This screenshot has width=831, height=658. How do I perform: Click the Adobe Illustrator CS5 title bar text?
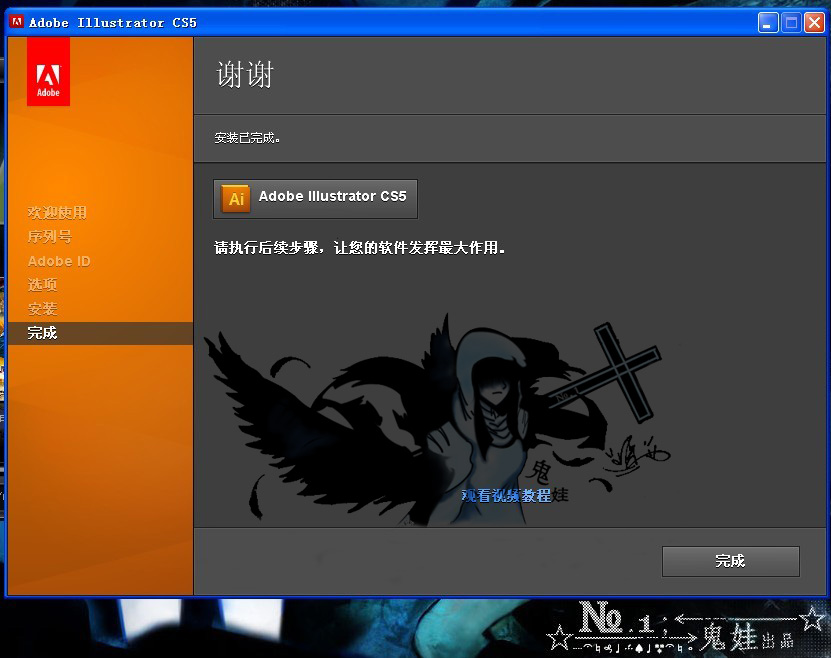point(113,23)
